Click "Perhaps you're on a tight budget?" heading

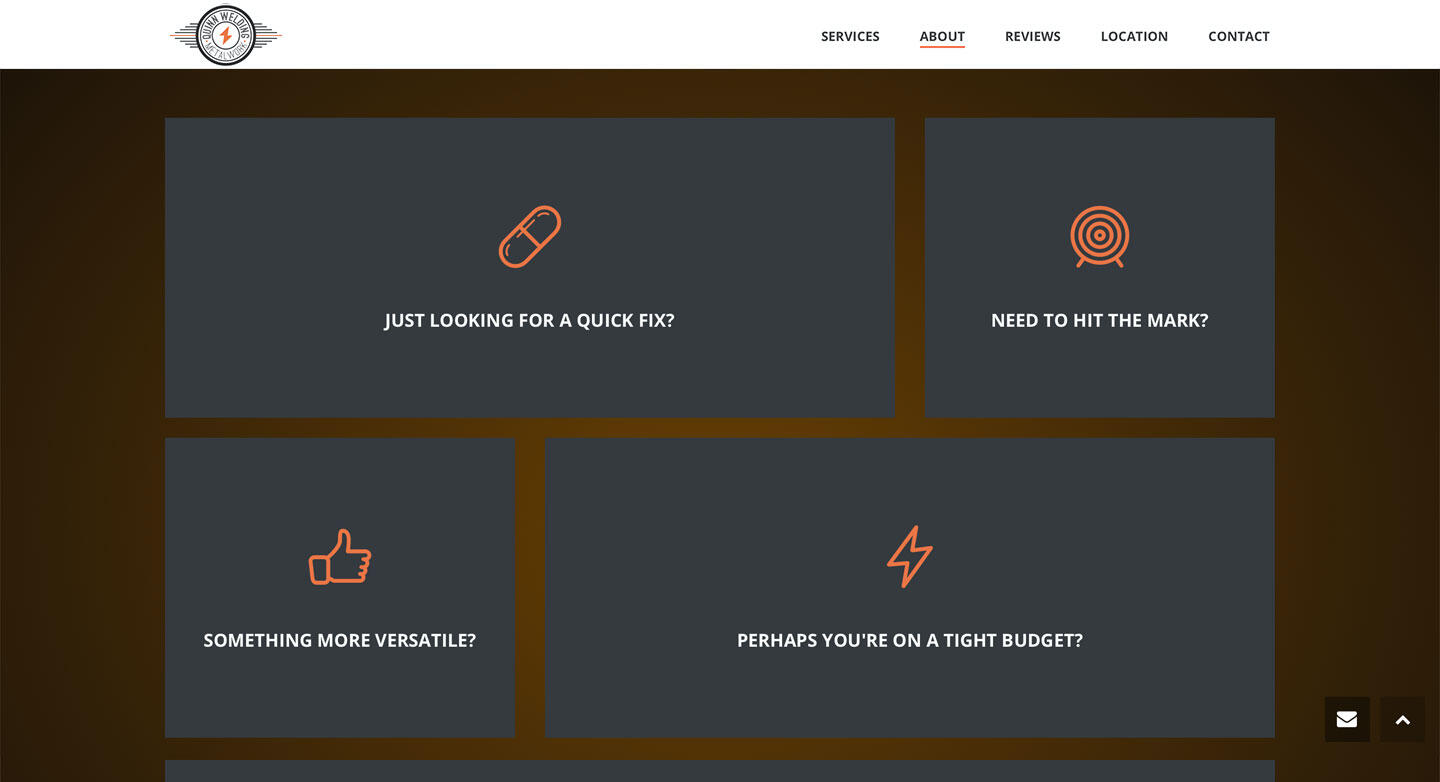click(x=909, y=641)
